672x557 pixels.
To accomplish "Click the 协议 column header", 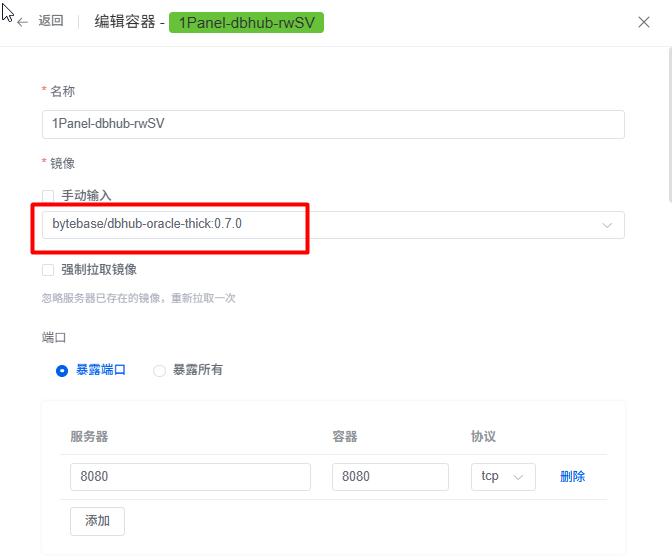I will point(483,437).
